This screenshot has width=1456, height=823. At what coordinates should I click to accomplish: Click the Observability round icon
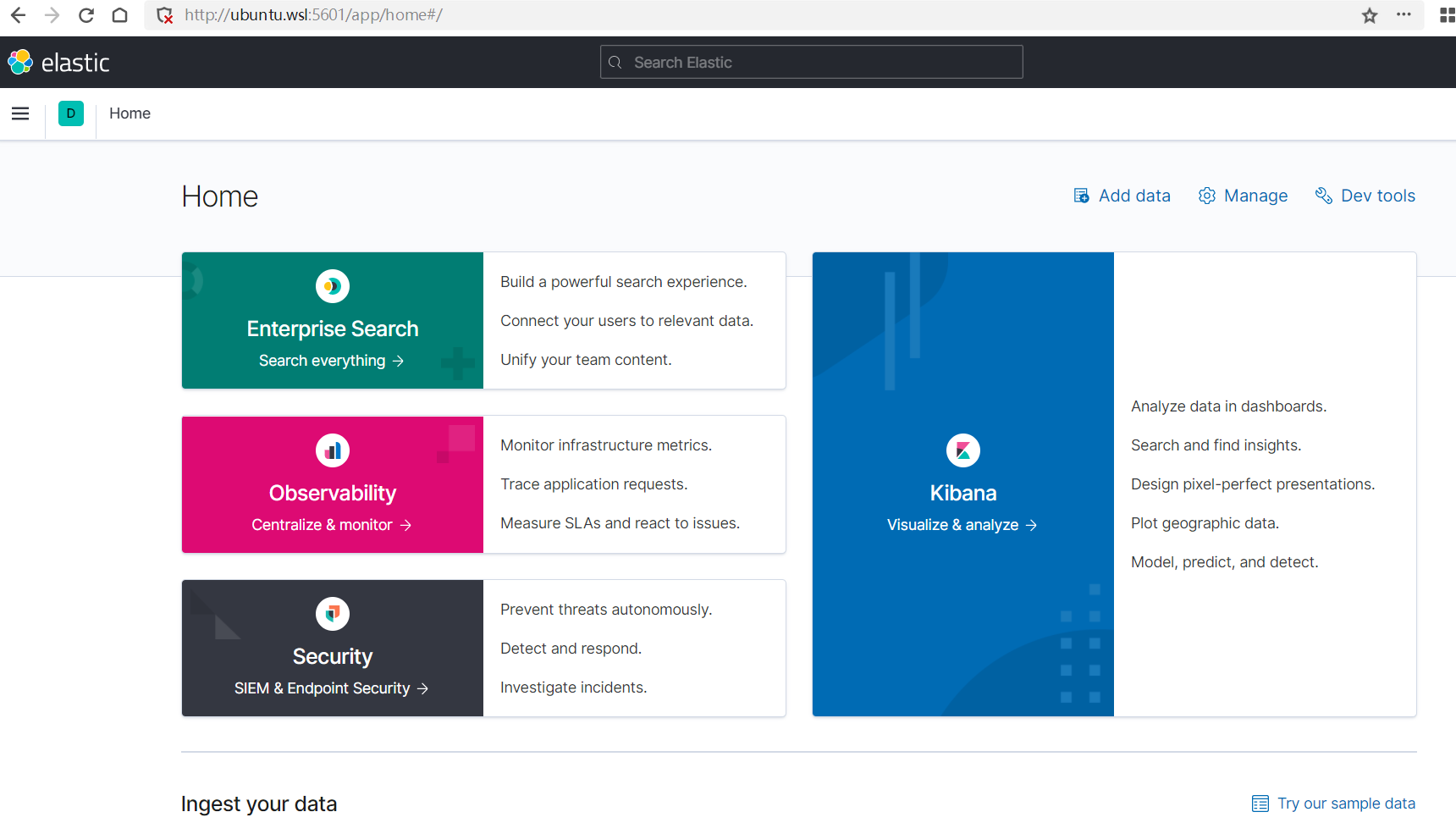(x=333, y=450)
